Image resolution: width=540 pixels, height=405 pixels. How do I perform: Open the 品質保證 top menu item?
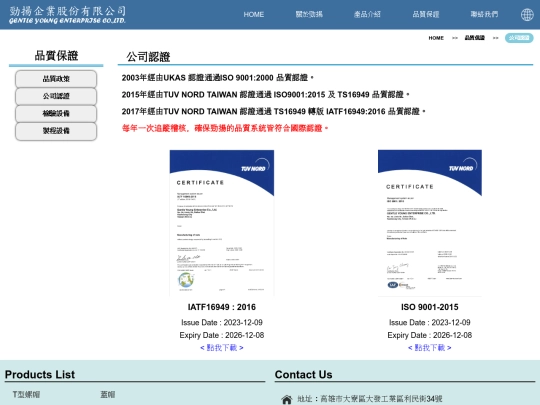tap(426, 14)
